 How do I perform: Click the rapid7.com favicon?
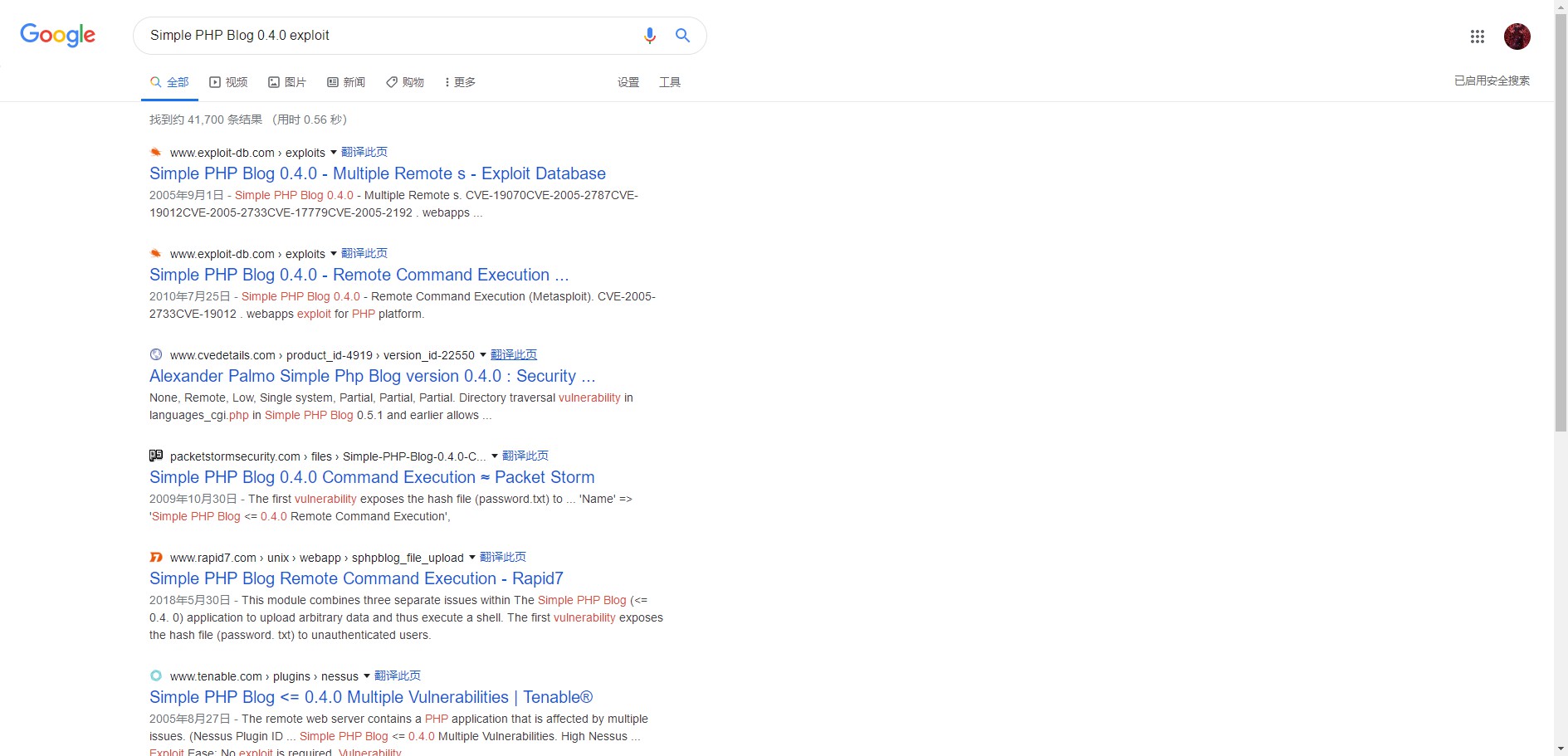coord(155,558)
